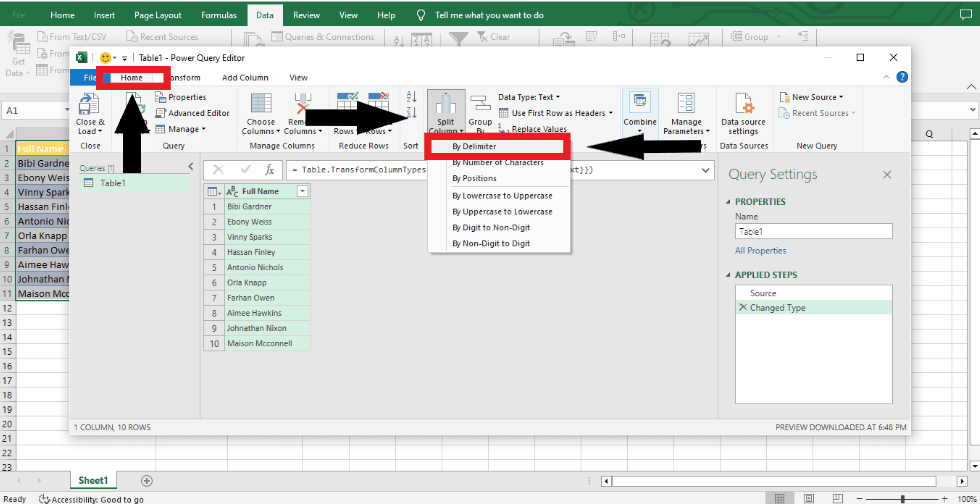
Task: Click the Manage Parameters icon
Action: tap(686, 105)
